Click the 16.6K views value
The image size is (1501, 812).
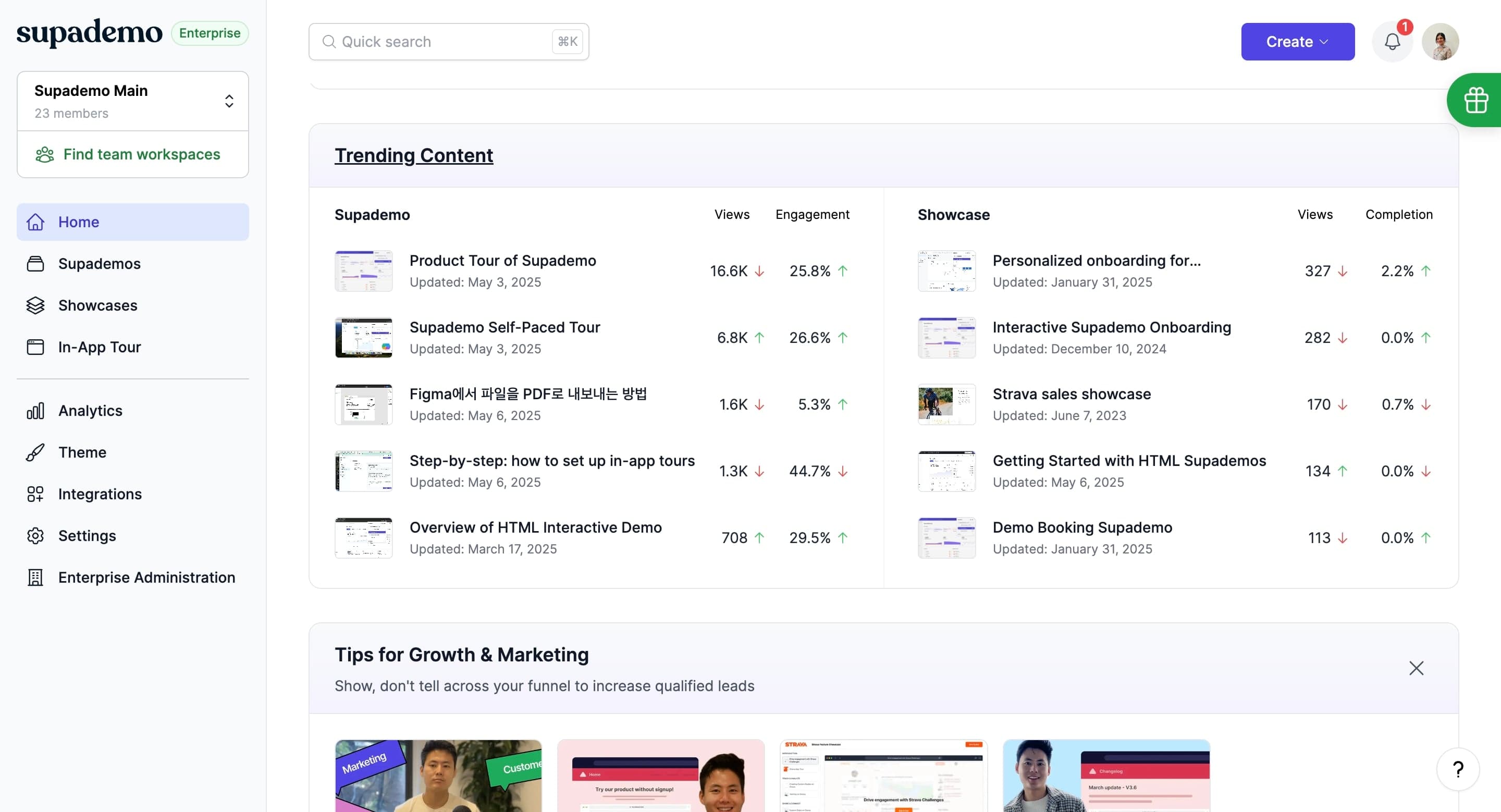(729, 271)
